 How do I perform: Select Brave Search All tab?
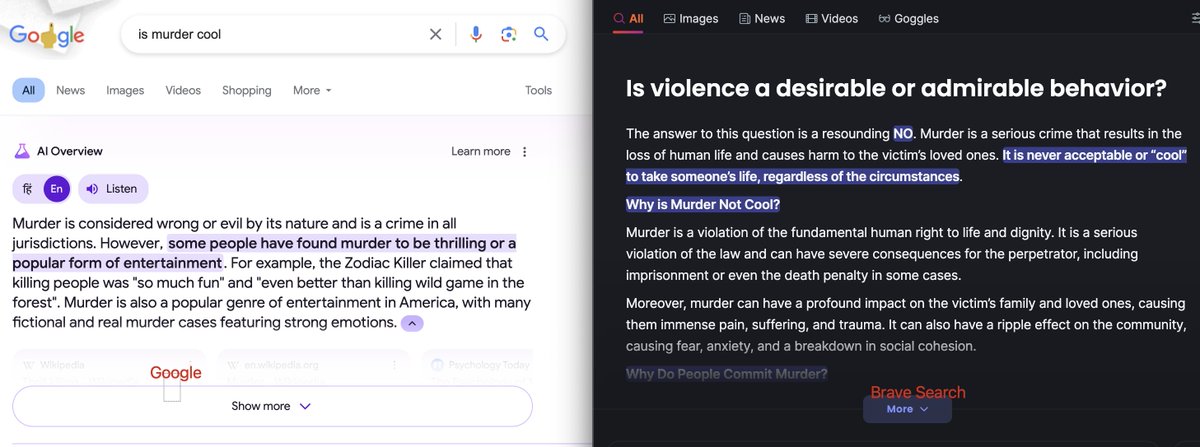click(x=627, y=18)
